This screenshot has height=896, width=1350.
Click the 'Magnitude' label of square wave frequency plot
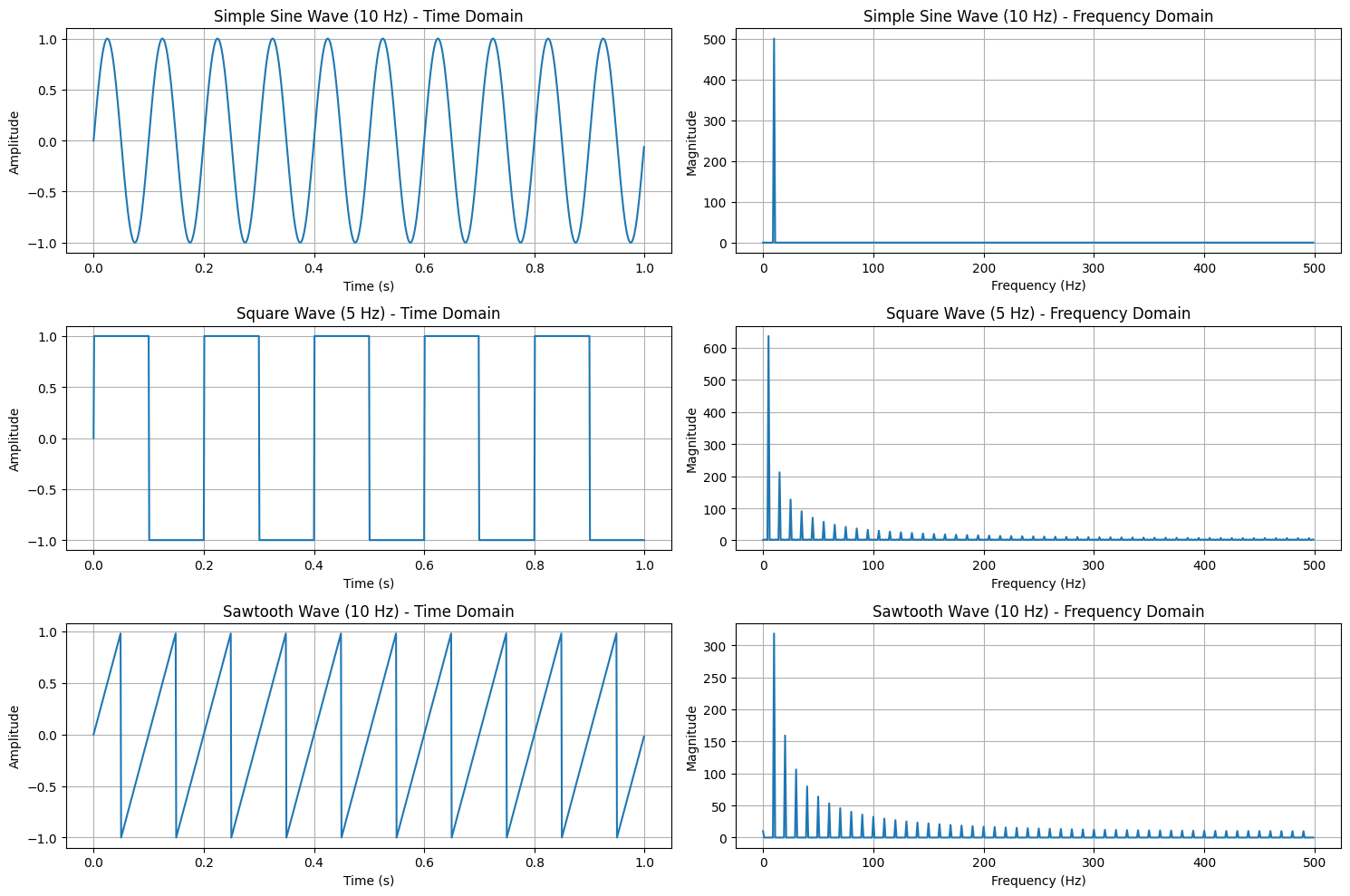tap(692, 439)
